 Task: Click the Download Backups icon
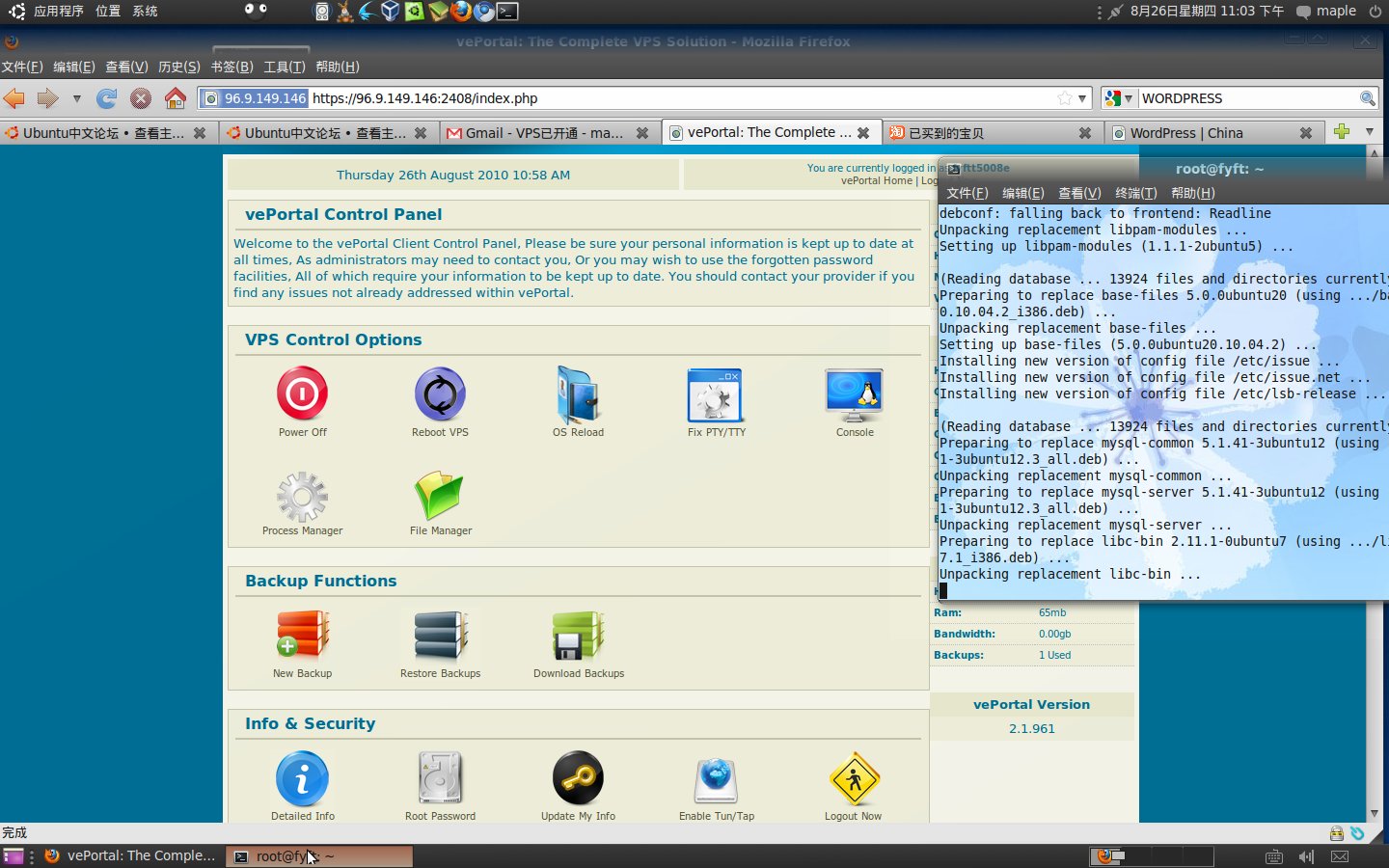tap(578, 636)
